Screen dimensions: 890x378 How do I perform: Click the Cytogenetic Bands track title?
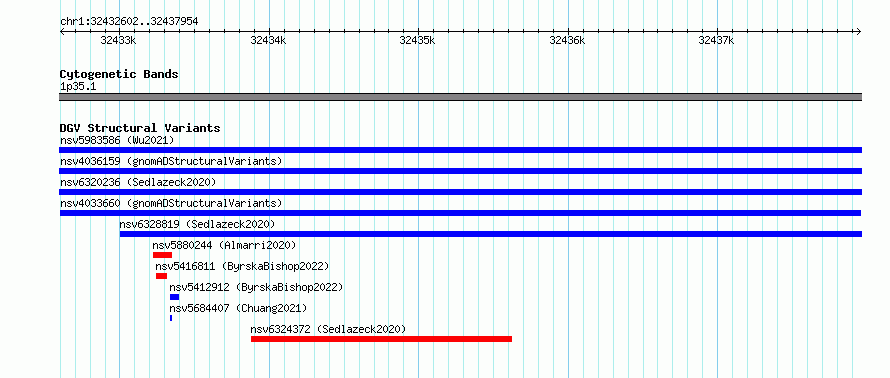point(119,74)
